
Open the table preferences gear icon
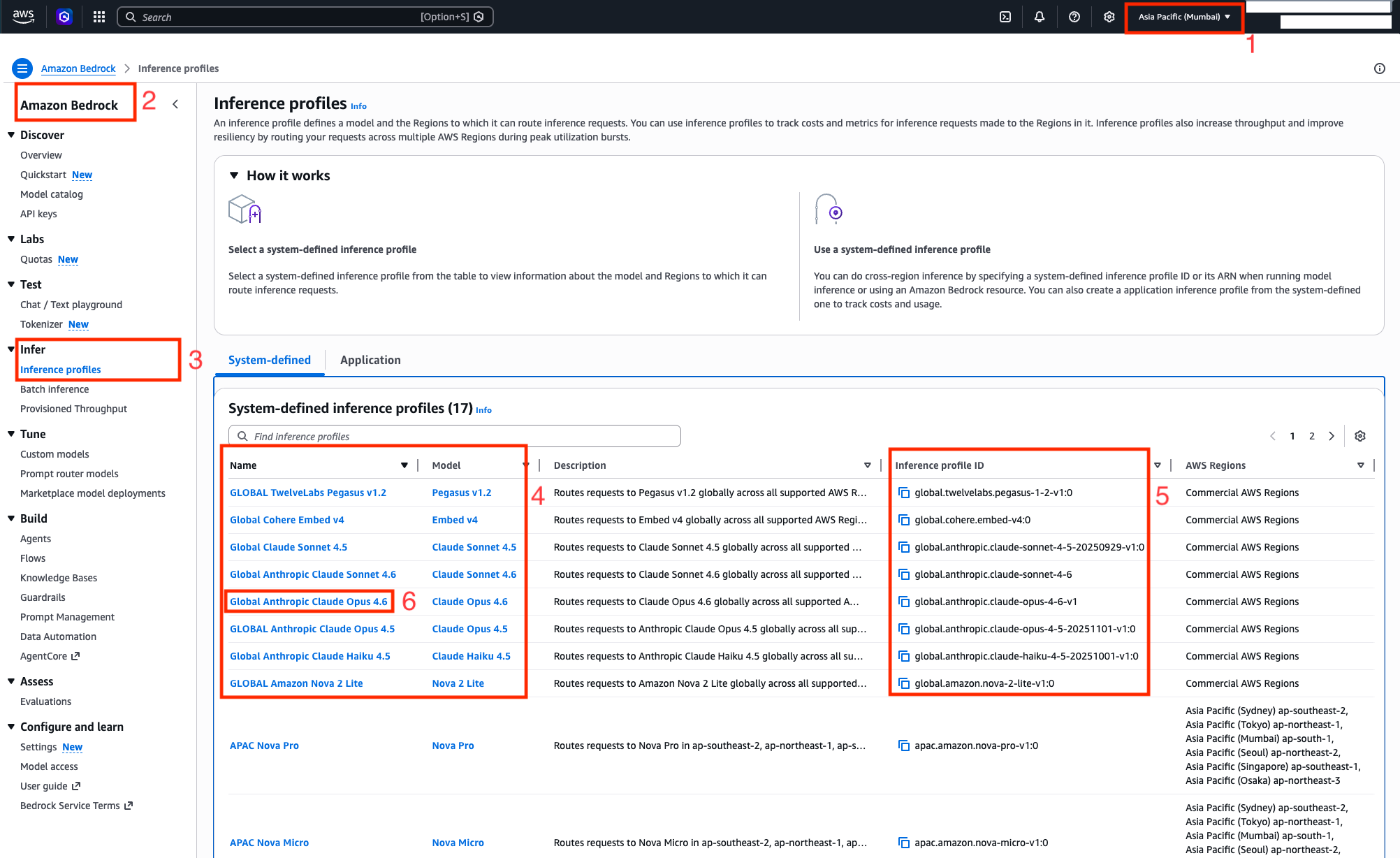1359,435
